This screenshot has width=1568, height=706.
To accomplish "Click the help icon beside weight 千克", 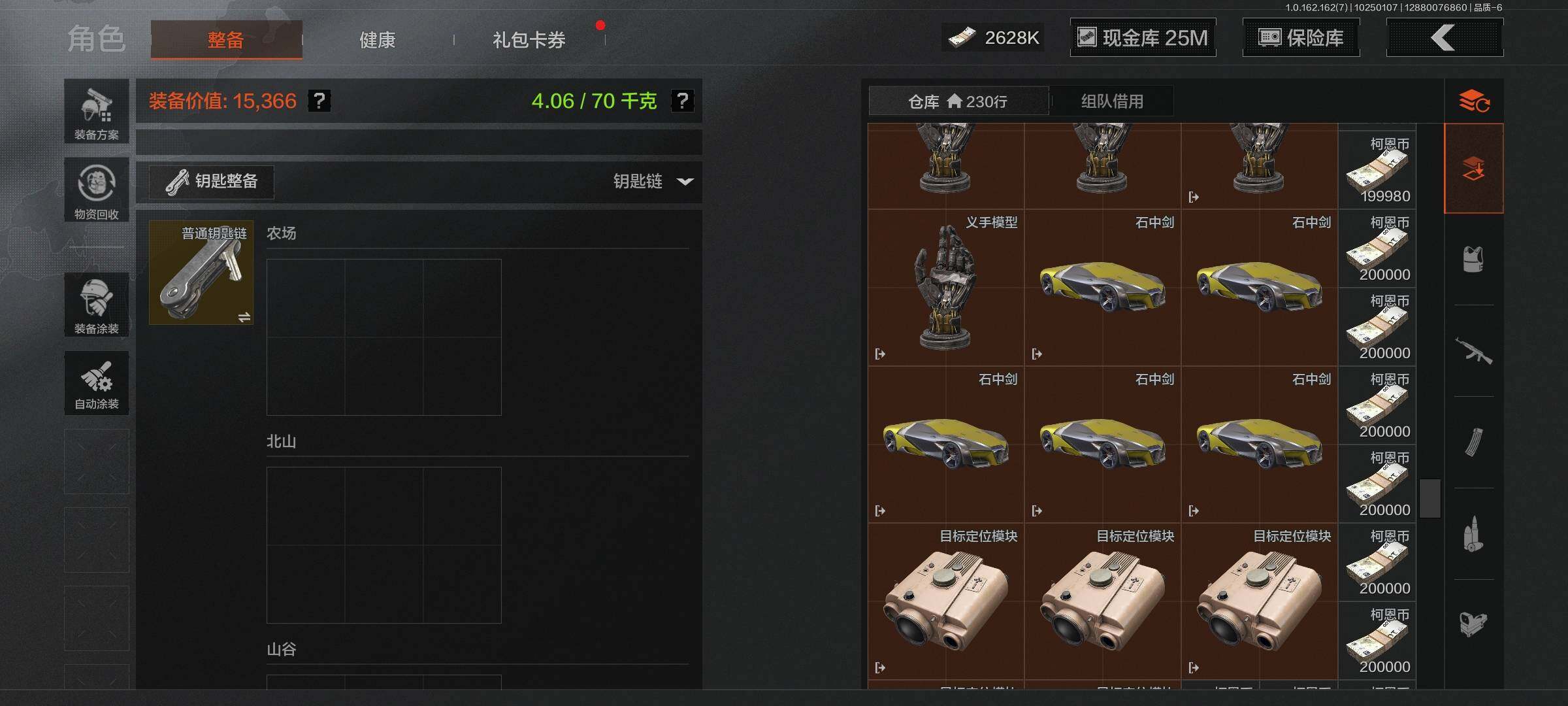I will [683, 101].
